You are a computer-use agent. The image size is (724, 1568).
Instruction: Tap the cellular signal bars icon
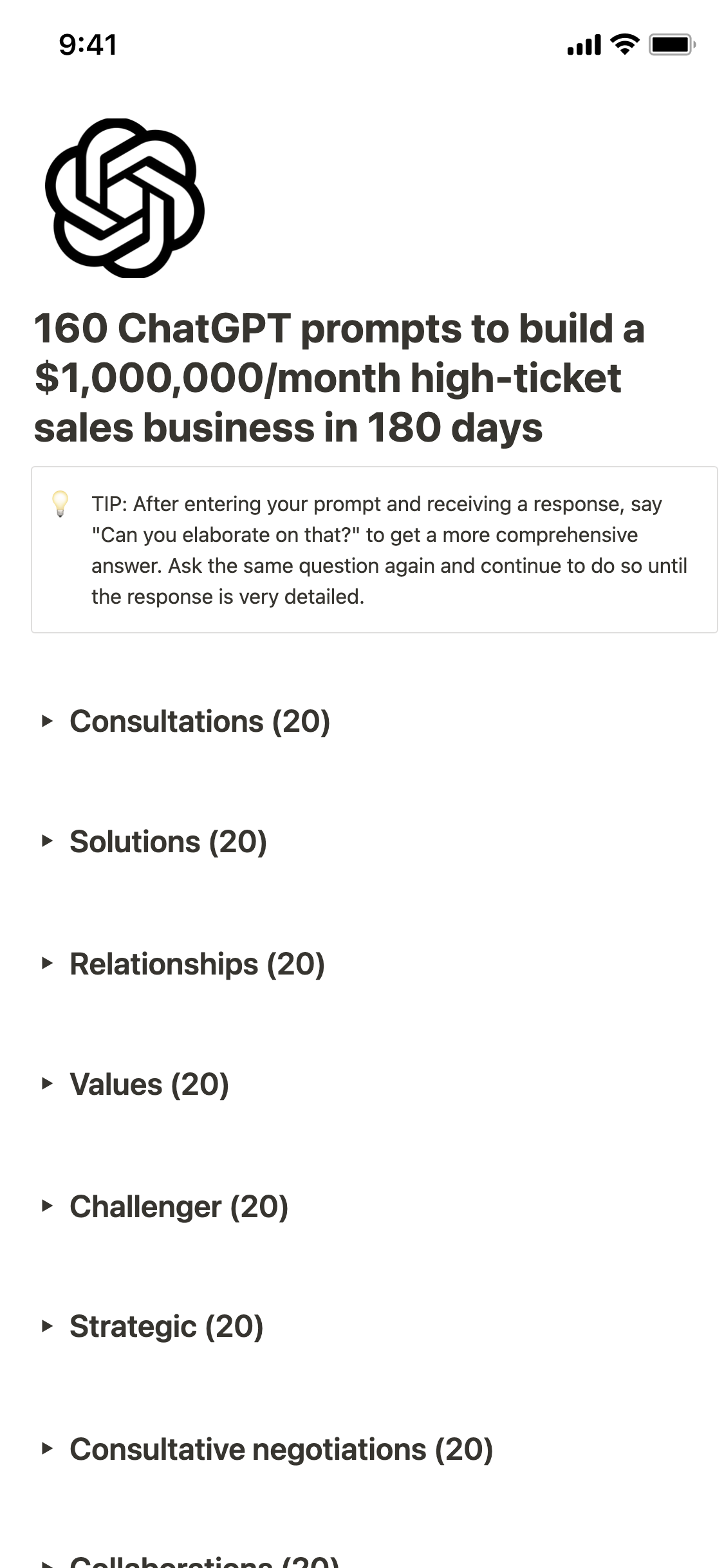click(x=584, y=45)
